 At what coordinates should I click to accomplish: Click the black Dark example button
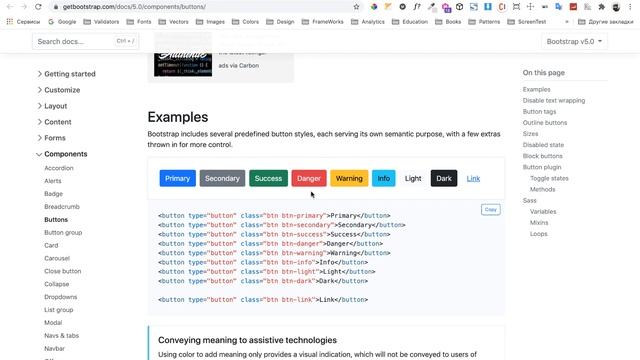(444, 178)
